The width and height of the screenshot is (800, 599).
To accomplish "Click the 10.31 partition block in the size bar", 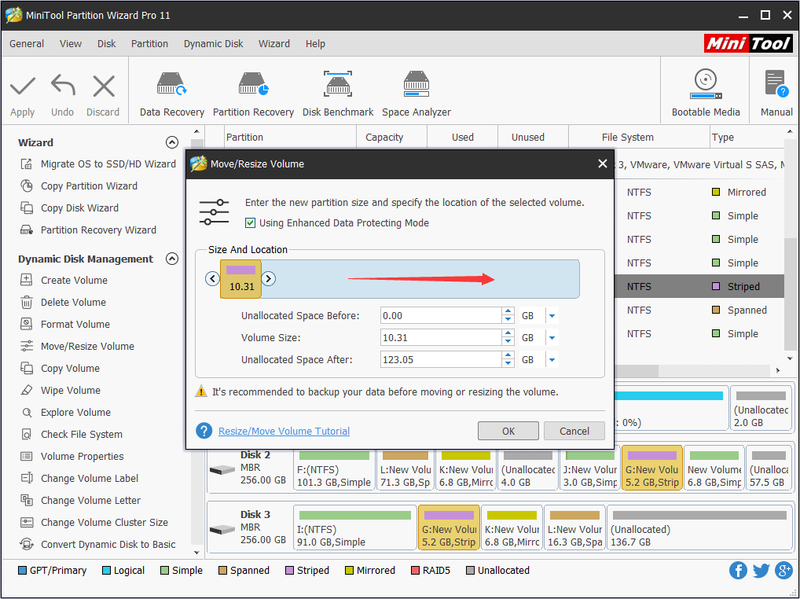I will coord(241,279).
